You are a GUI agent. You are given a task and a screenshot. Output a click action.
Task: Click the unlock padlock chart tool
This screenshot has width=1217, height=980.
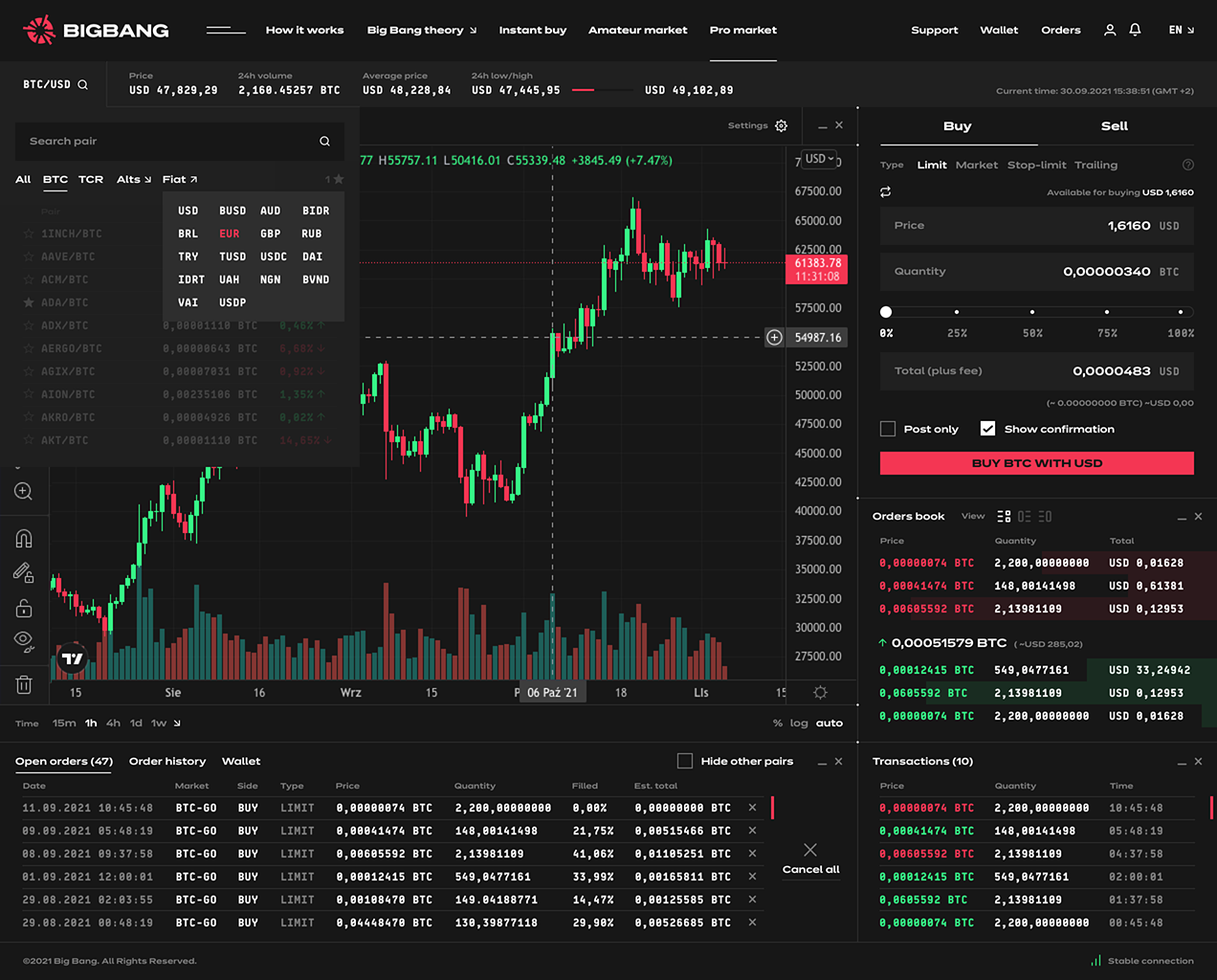coord(24,608)
